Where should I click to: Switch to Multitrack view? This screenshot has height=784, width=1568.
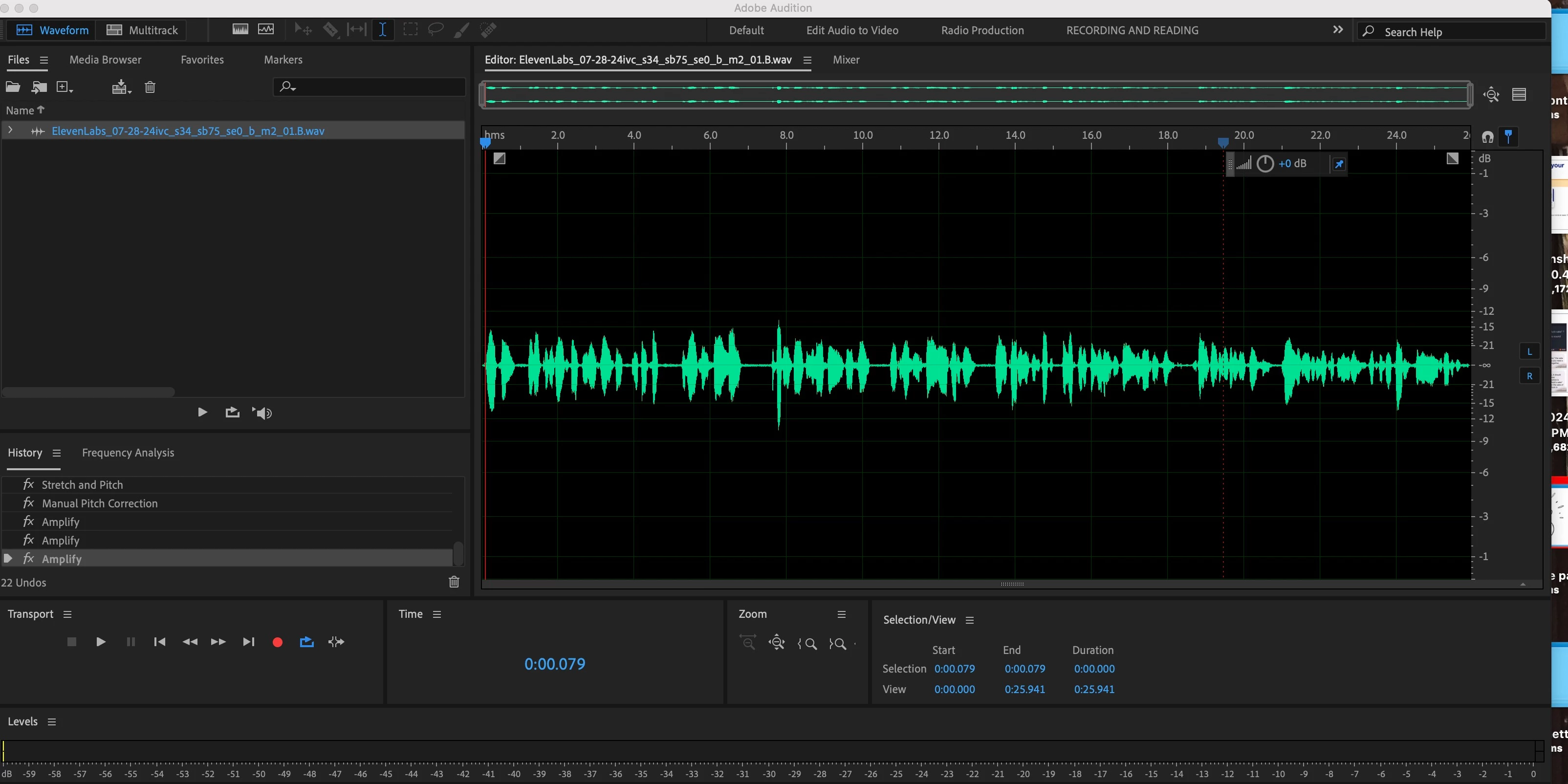click(x=142, y=30)
